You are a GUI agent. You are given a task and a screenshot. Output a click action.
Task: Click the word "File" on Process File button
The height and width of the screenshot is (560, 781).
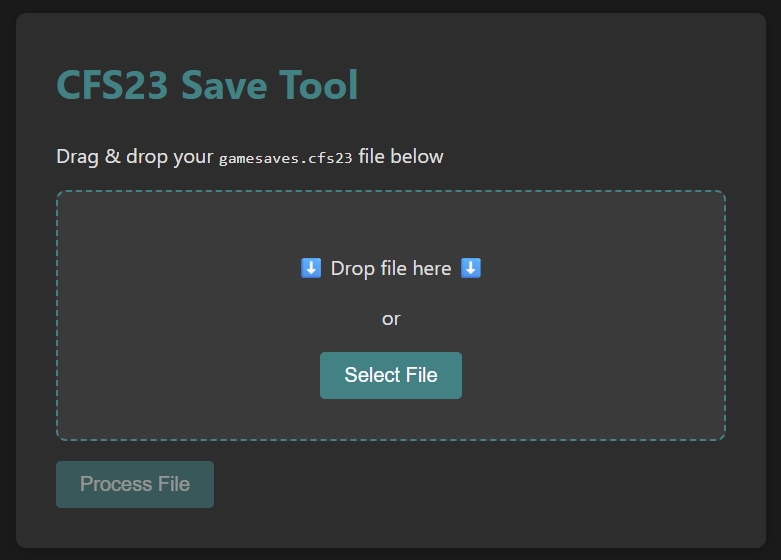point(174,484)
